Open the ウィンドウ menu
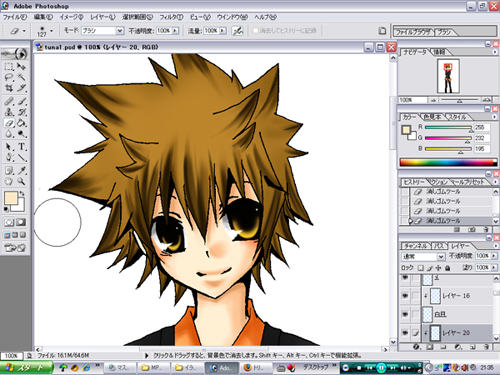The height and width of the screenshot is (375, 500). click(232, 17)
